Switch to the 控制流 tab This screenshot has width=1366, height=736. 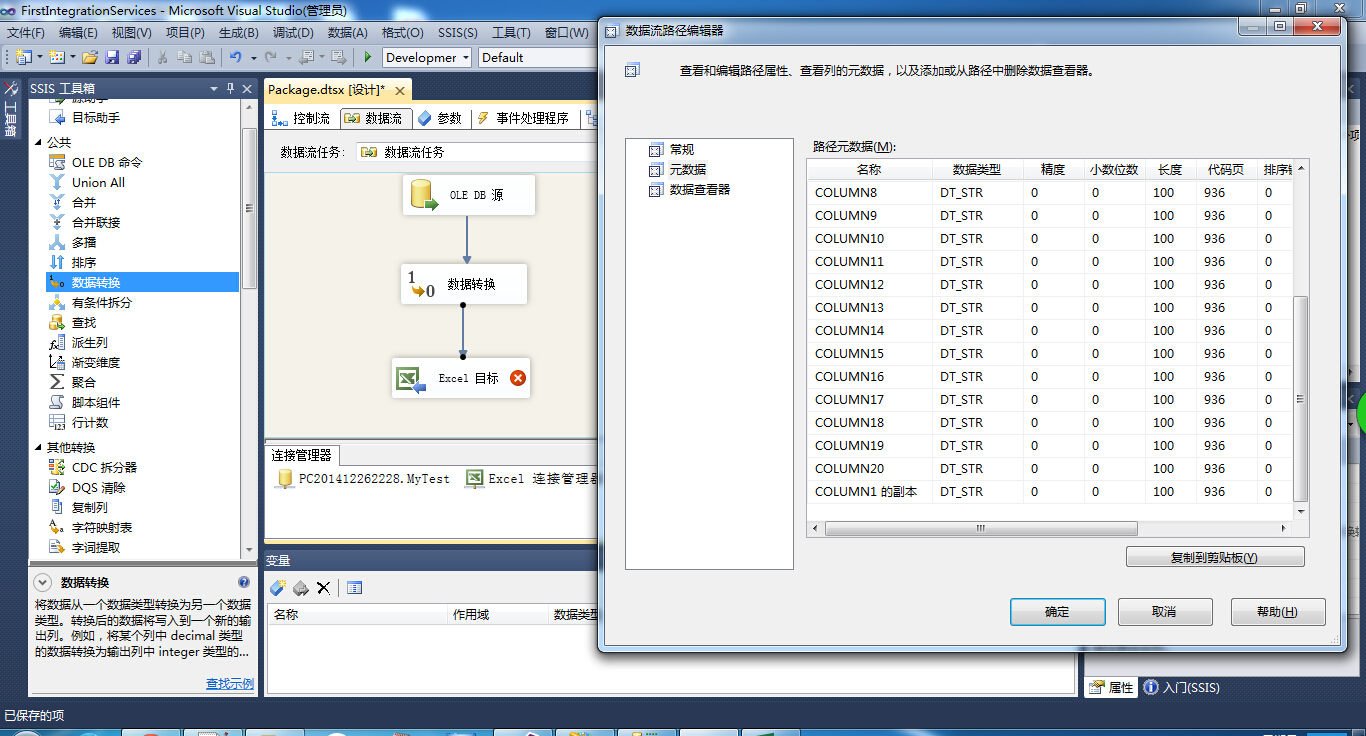(302, 118)
